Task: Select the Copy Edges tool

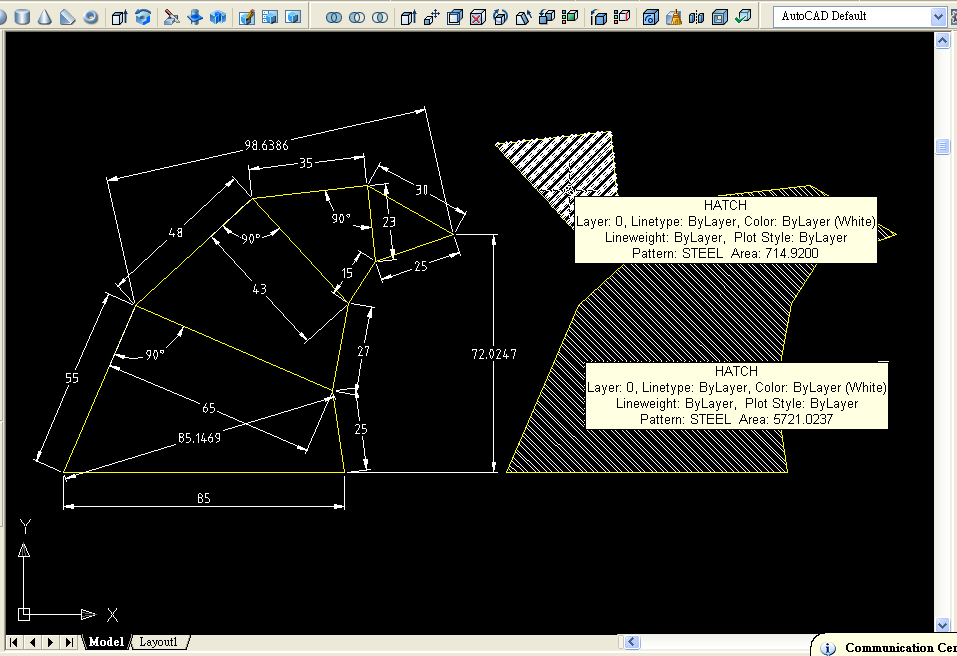Action: (599, 17)
